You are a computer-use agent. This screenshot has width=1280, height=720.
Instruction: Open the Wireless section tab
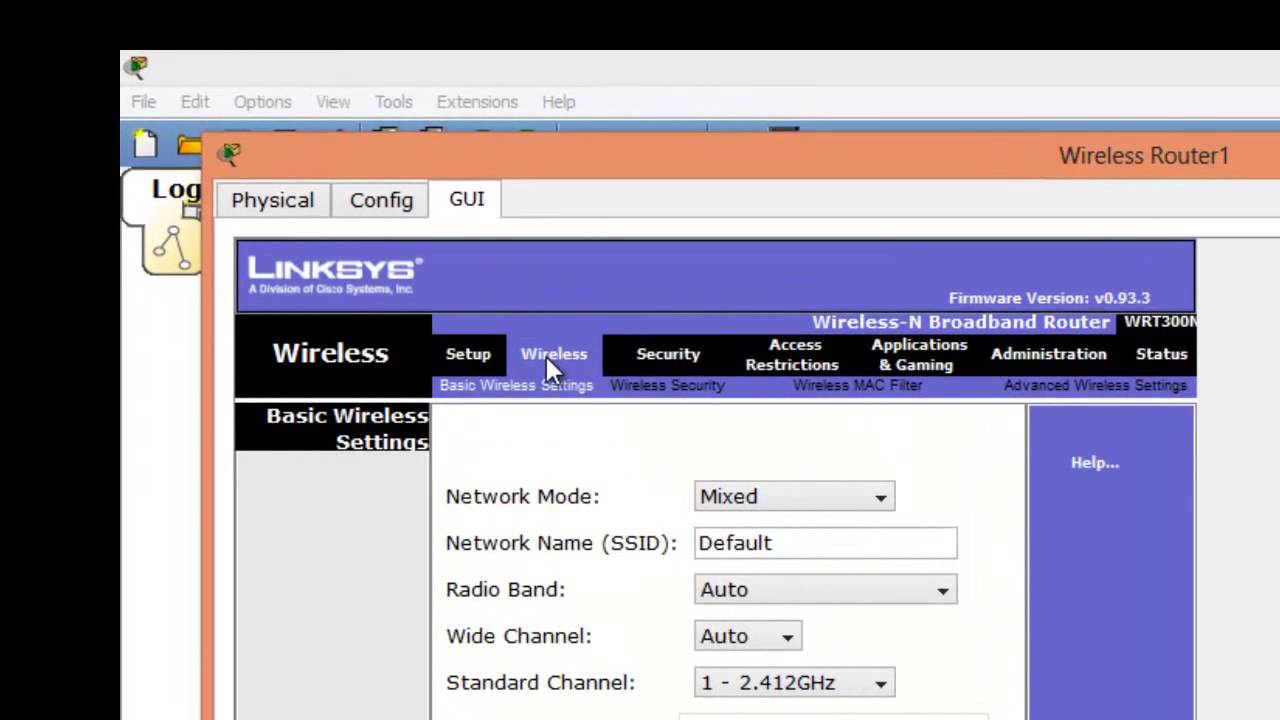pyautogui.click(x=554, y=354)
